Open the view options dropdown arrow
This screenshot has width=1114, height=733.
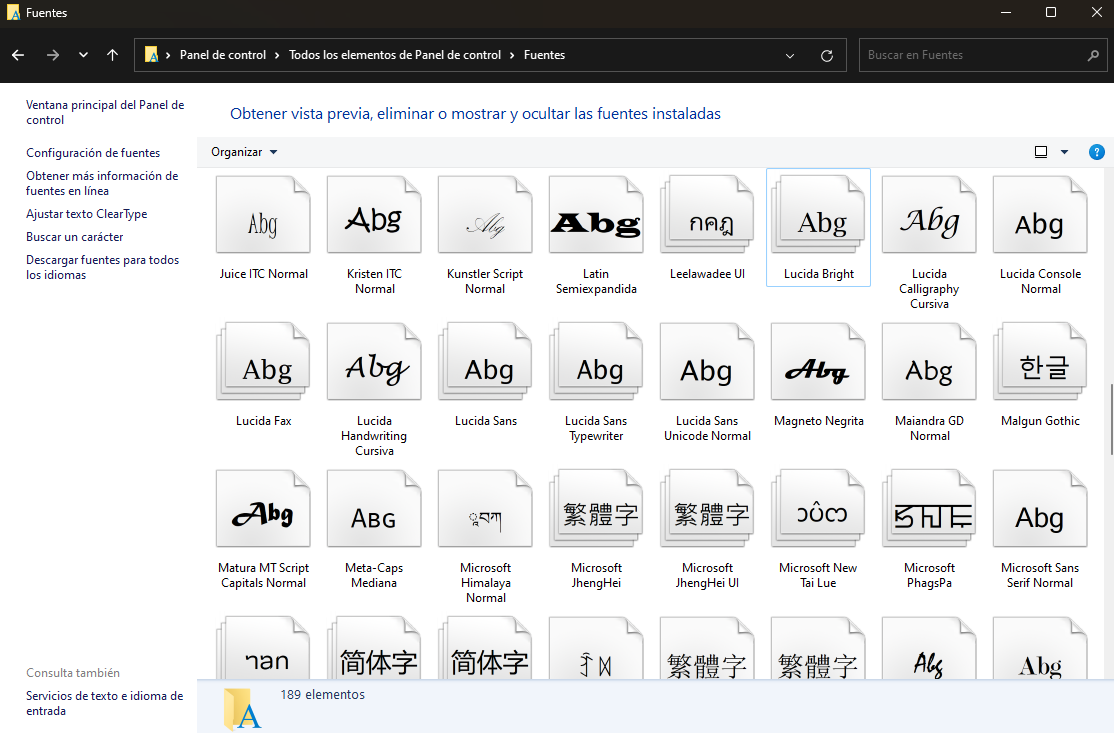(1064, 152)
